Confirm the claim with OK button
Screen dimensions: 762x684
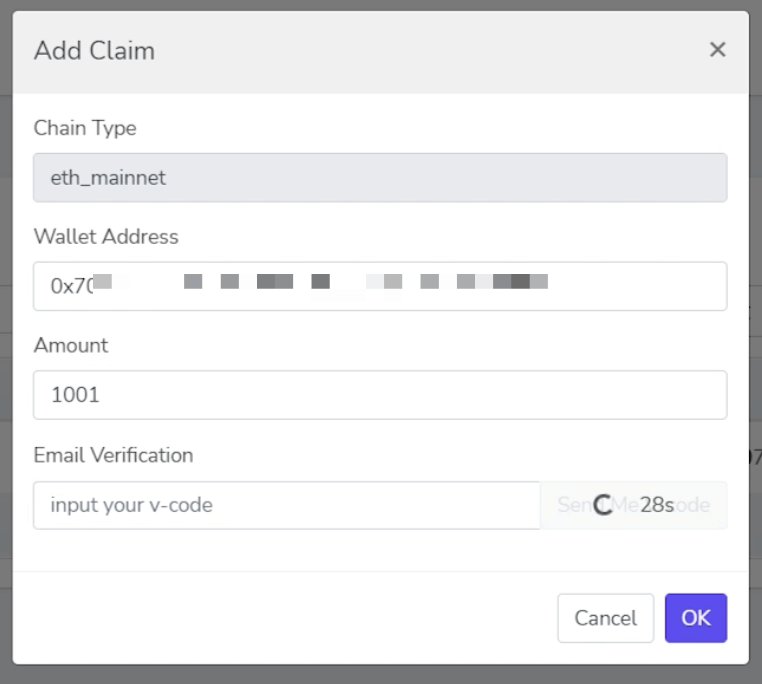coord(696,618)
